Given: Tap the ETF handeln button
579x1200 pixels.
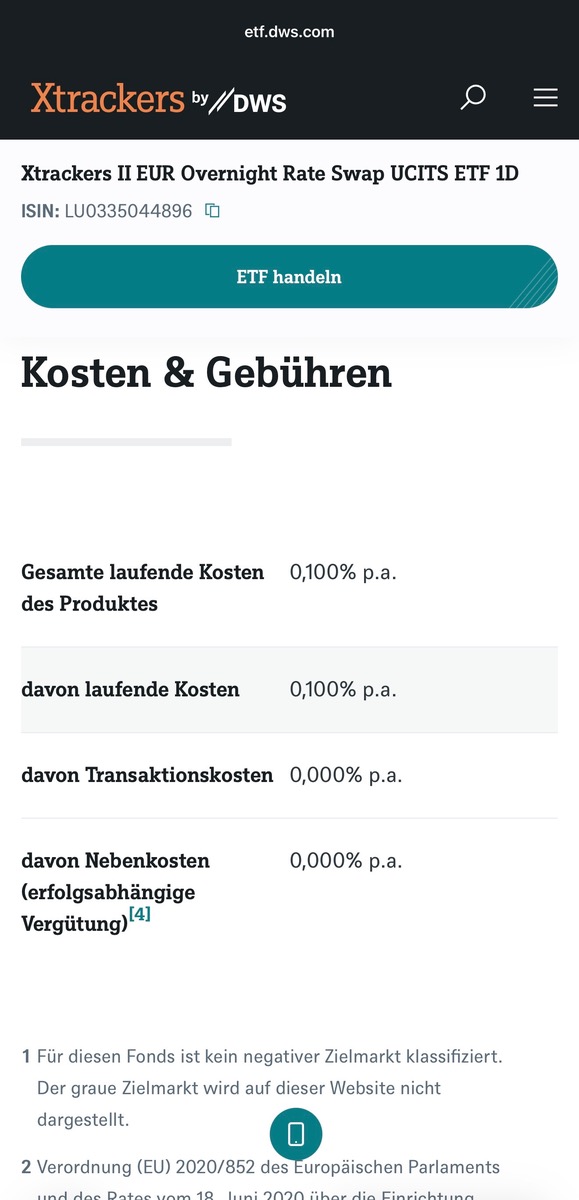Looking at the screenshot, I should pyautogui.click(x=289, y=277).
